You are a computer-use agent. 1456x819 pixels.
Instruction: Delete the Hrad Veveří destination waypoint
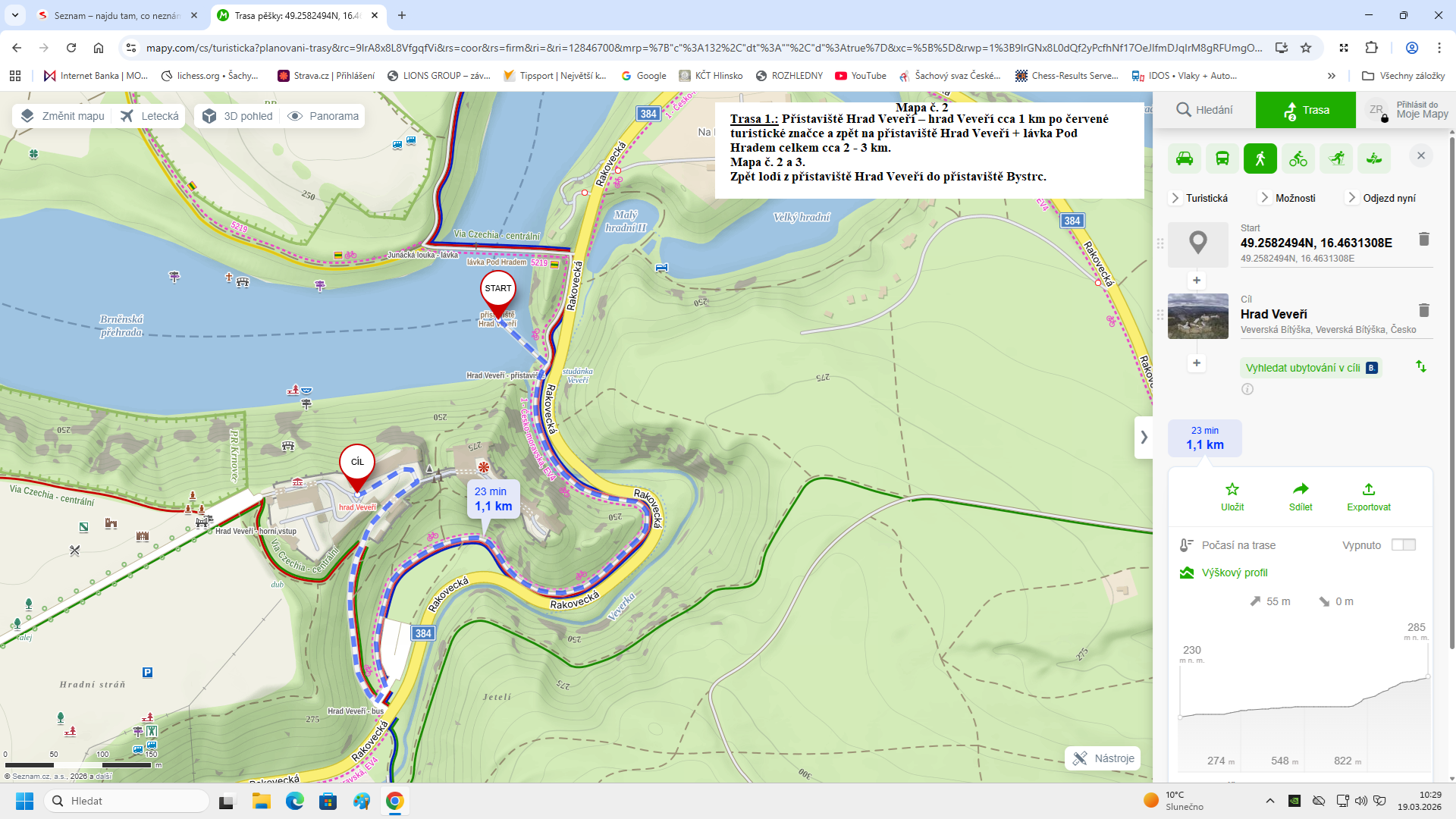[x=1423, y=310]
